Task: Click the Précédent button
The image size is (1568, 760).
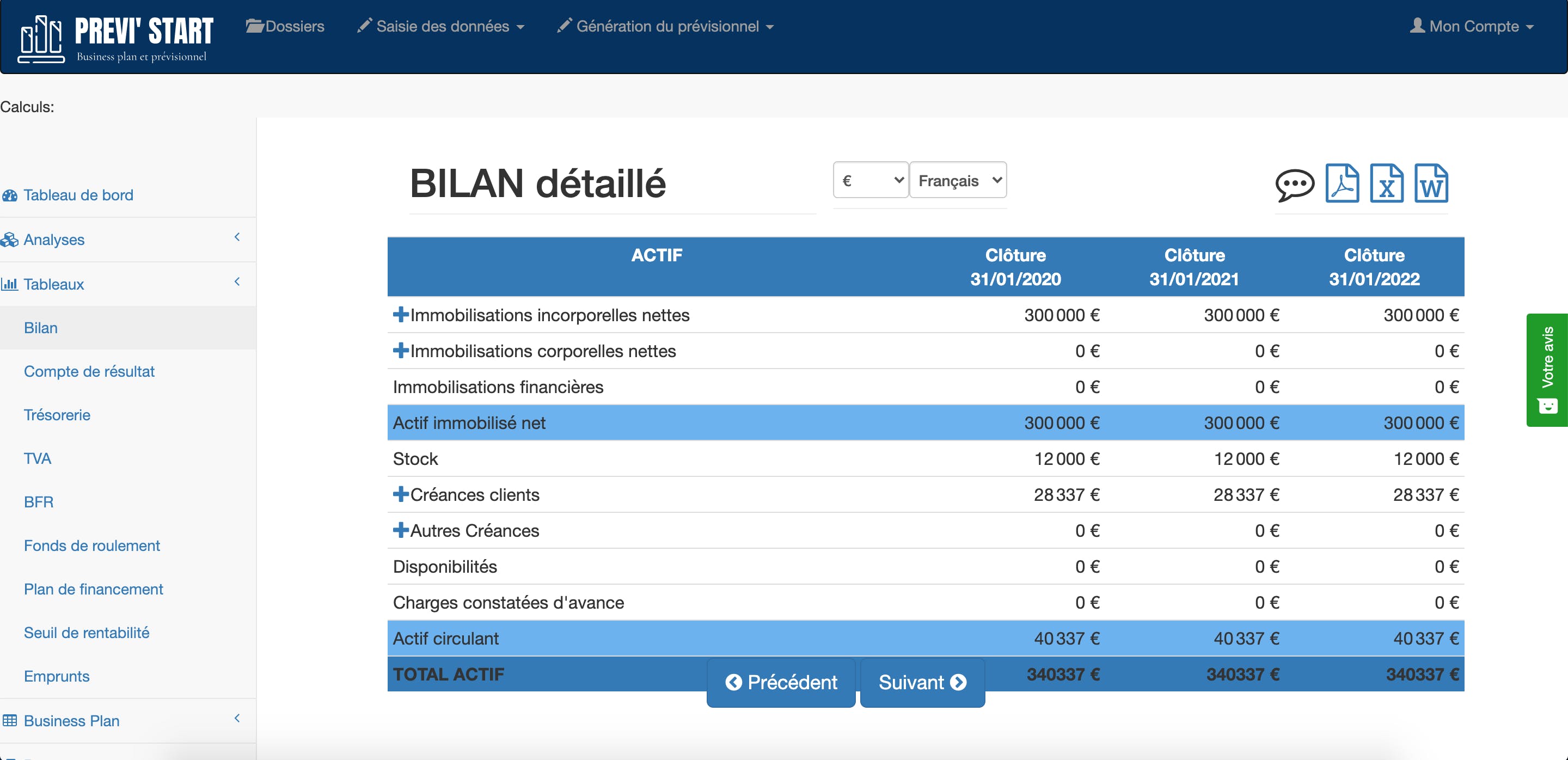Action: (x=781, y=682)
